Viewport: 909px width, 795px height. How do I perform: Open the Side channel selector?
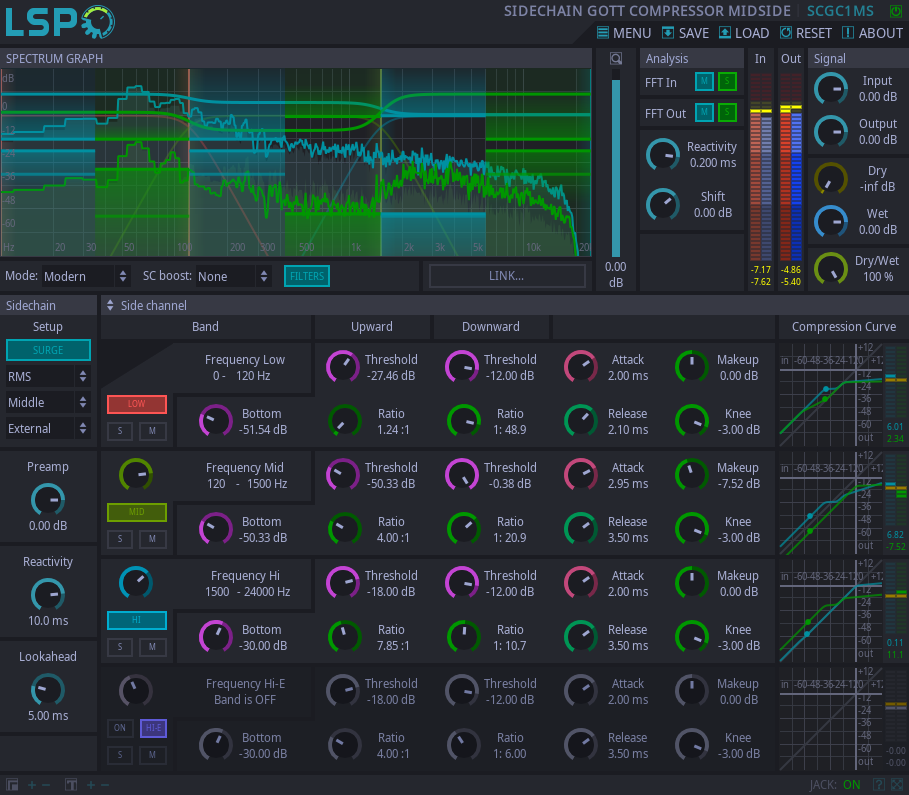coord(147,306)
